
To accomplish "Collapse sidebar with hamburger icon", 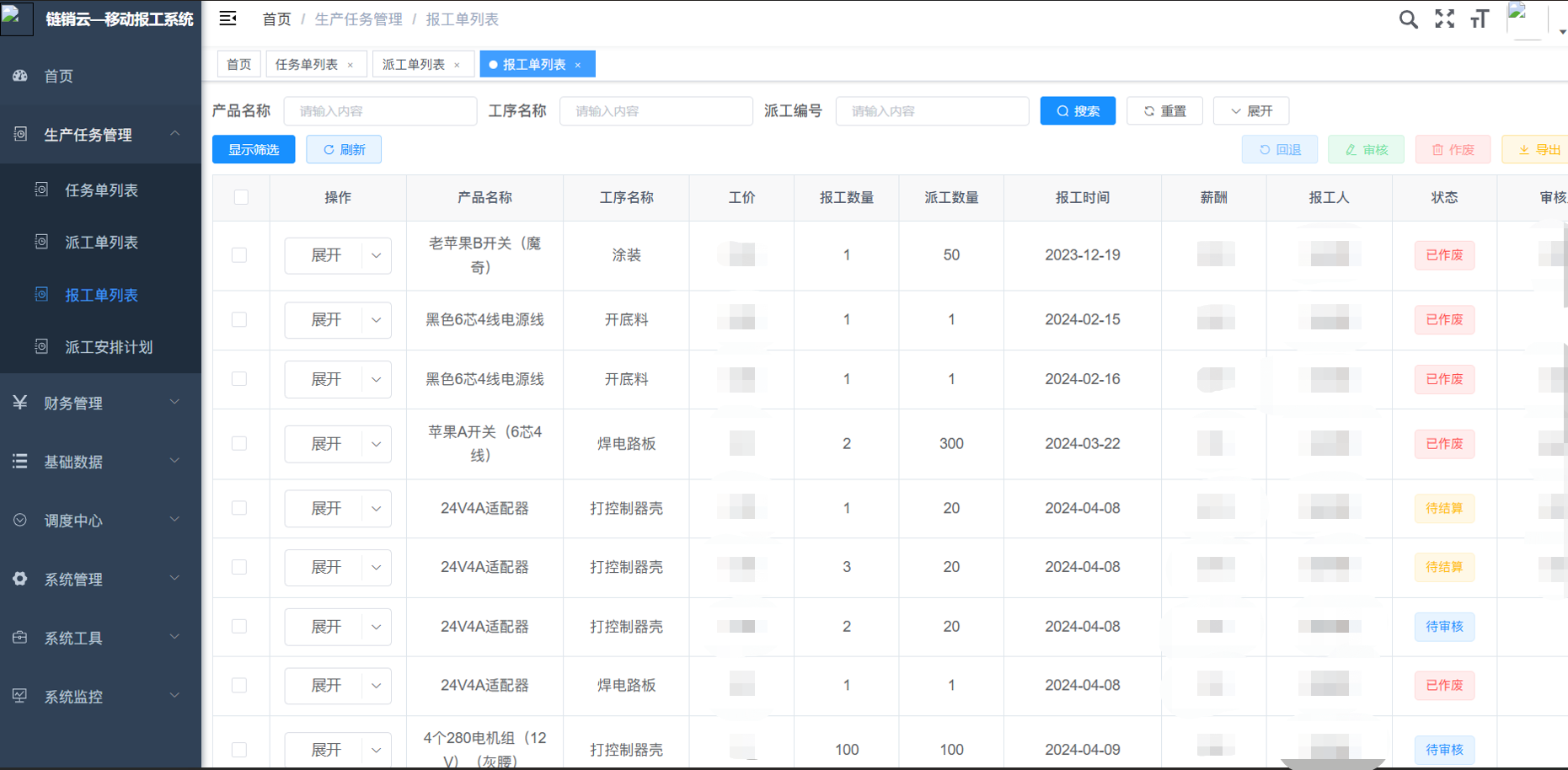I will pyautogui.click(x=227, y=19).
